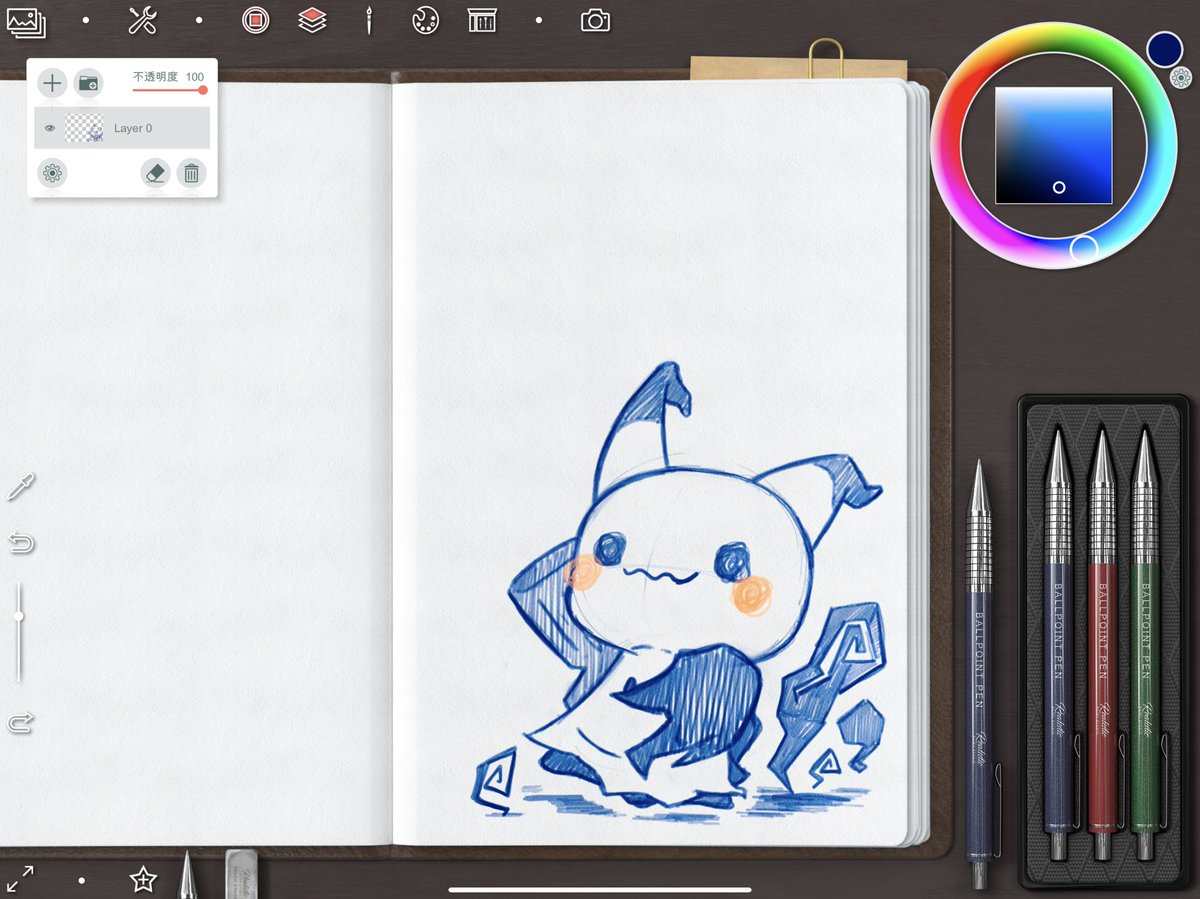Tap the dot left of the camera icon

539,20
